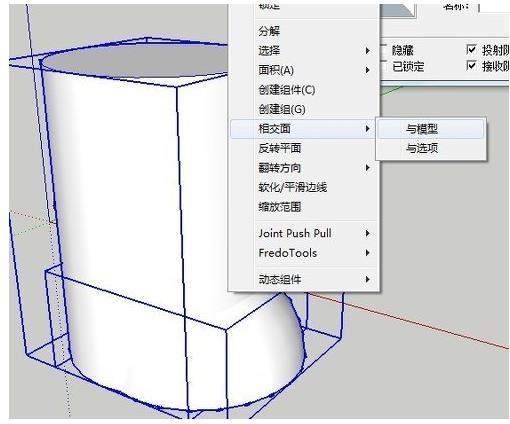Image resolution: width=510 pixels, height=424 pixels.
Task: Expand the Joint Push Pull submenu arrow
Action: [x=367, y=233]
